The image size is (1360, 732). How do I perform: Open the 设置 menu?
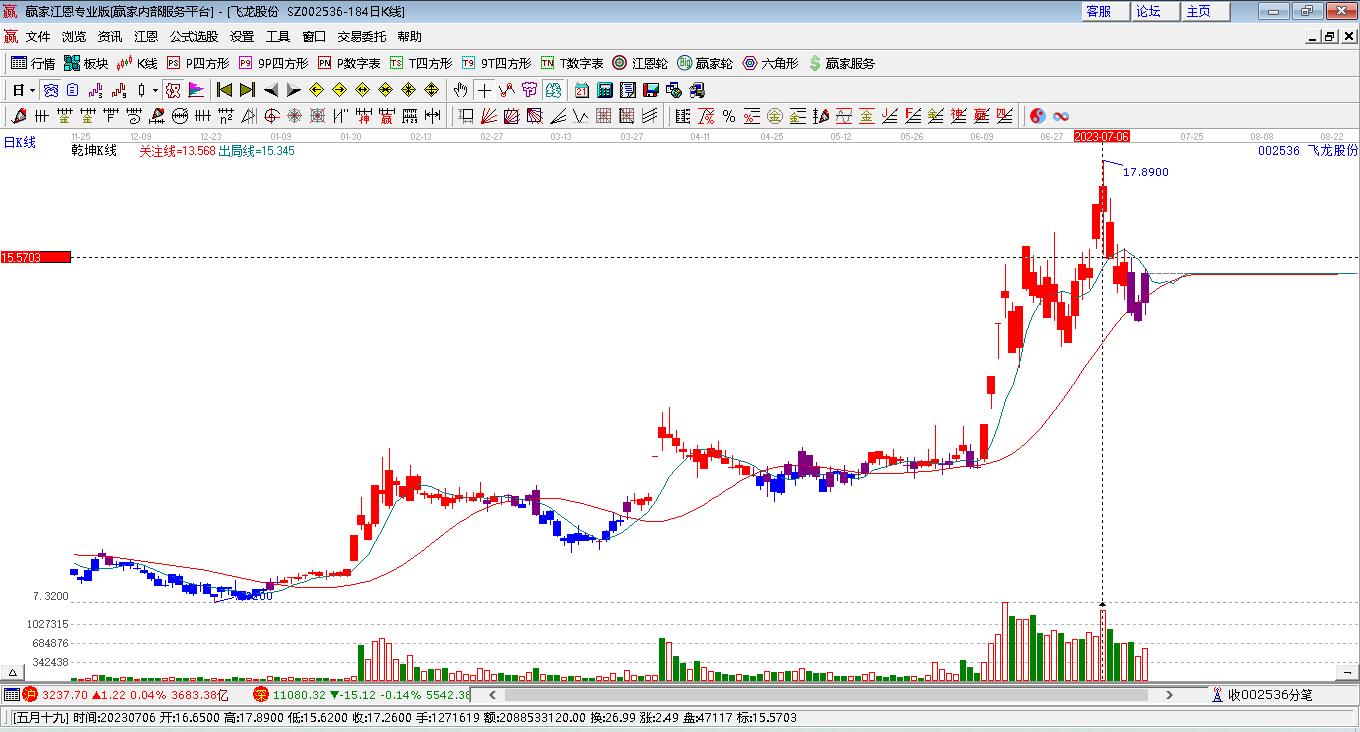pyautogui.click(x=242, y=37)
